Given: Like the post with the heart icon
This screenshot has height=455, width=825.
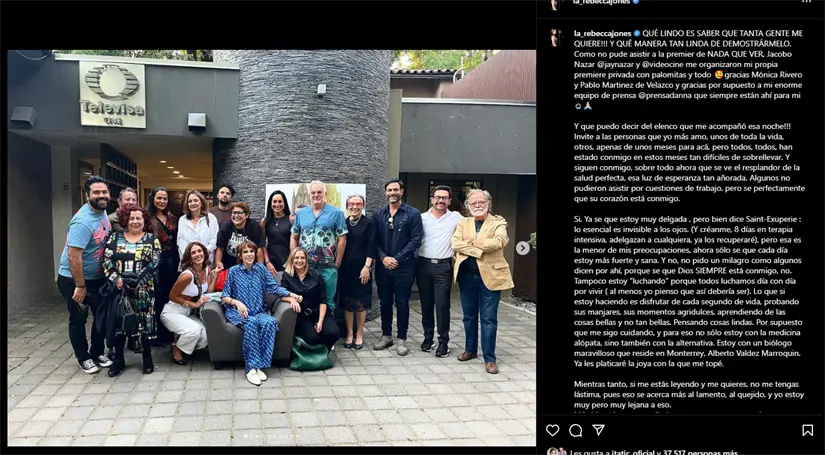Looking at the screenshot, I should 552,430.
